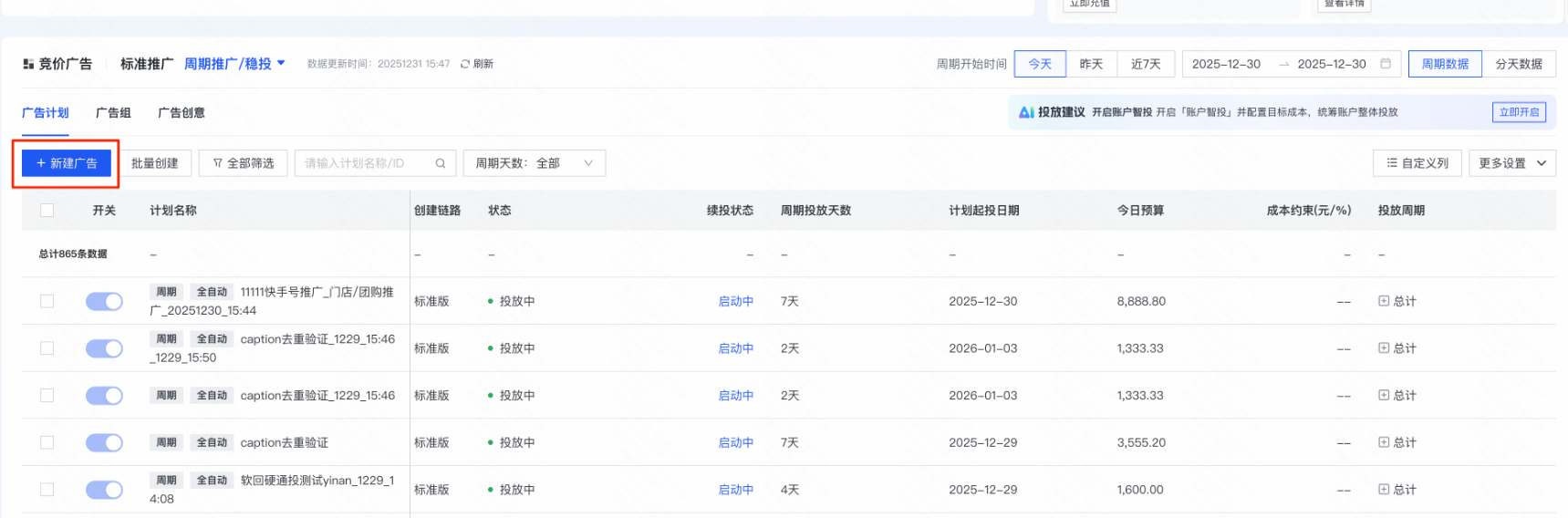Toggle switch for 2026-01-03 plan with 1229_15:50
Screen dimensions: 1568x518
pyautogui.click(x=104, y=348)
